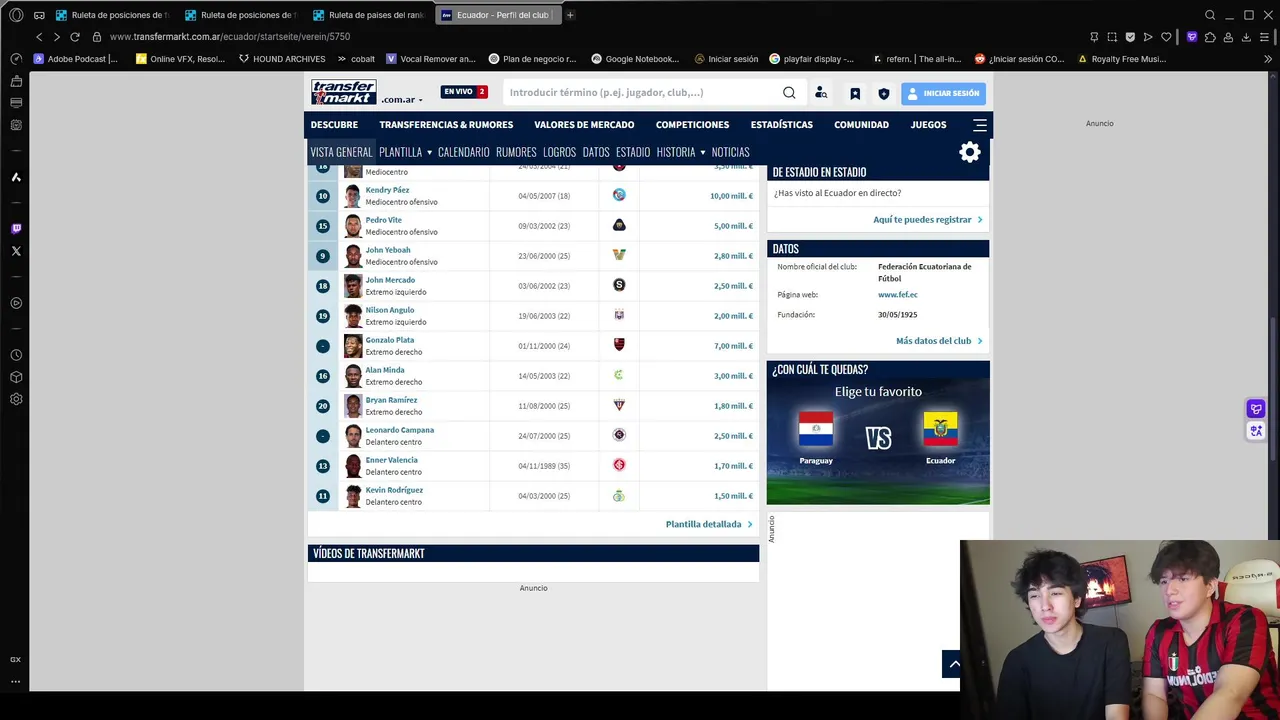Click the browser forward arrow
Screen dimensions: 1280x720
coord(56,37)
